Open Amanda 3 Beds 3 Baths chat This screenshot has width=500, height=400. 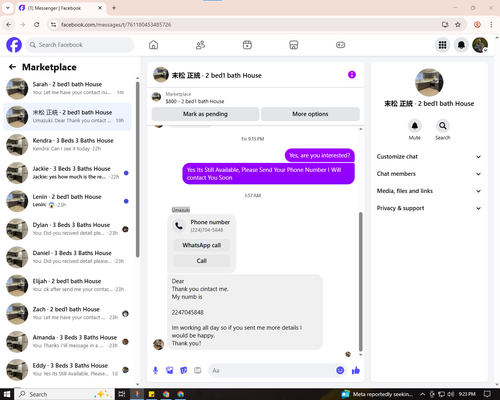tap(67, 341)
